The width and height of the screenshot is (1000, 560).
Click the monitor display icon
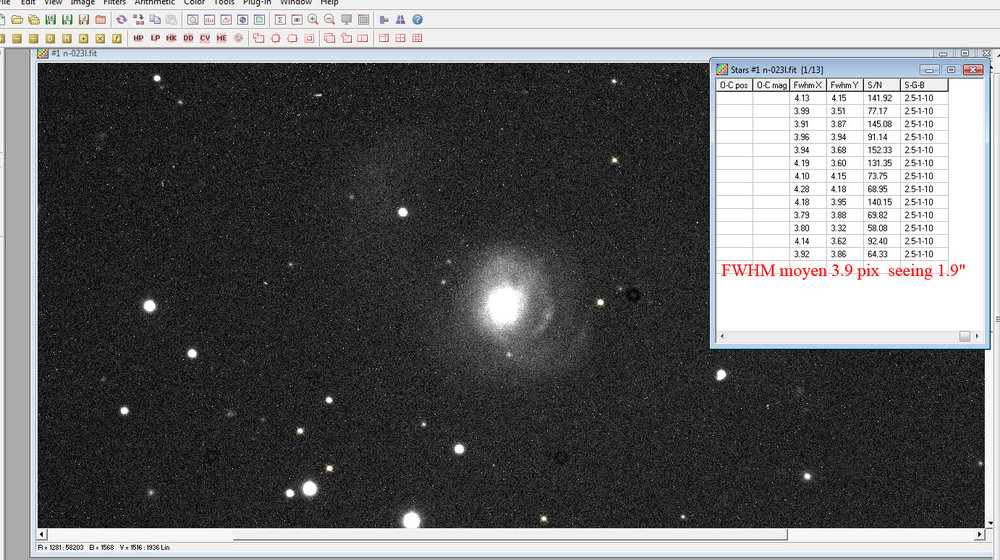tap(346, 20)
